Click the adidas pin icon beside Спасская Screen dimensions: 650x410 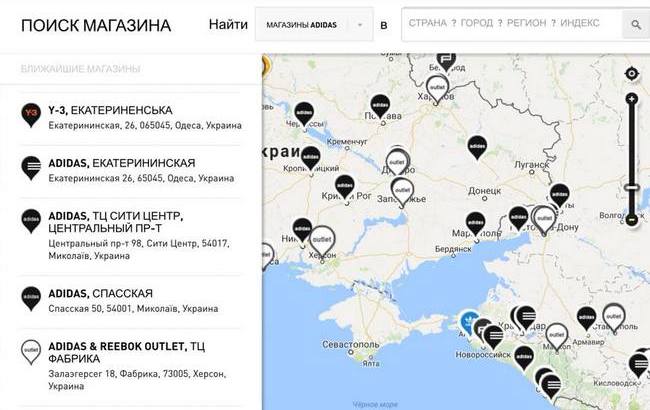tap(31, 298)
